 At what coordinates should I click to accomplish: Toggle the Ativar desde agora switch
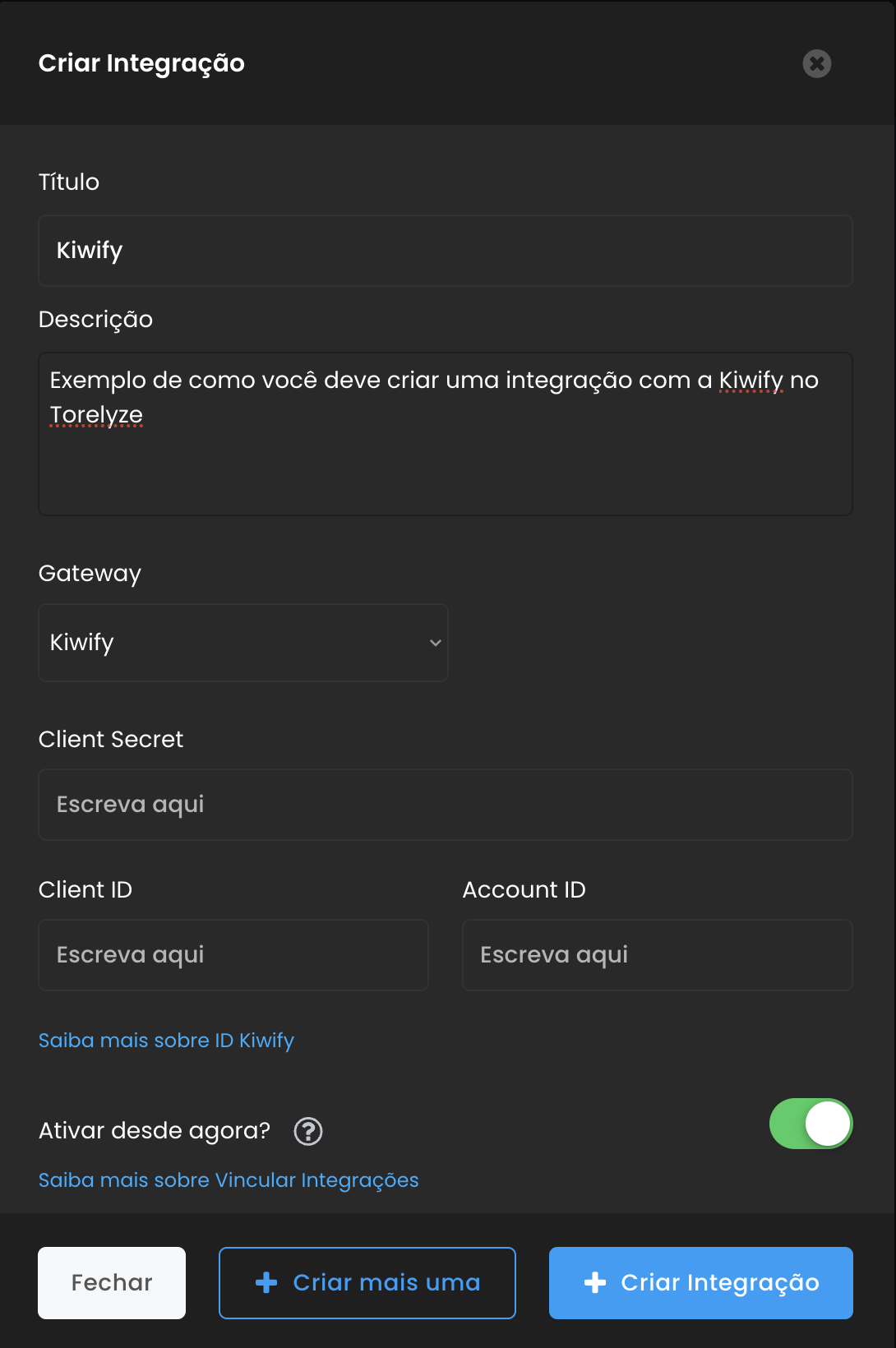click(x=811, y=1124)
